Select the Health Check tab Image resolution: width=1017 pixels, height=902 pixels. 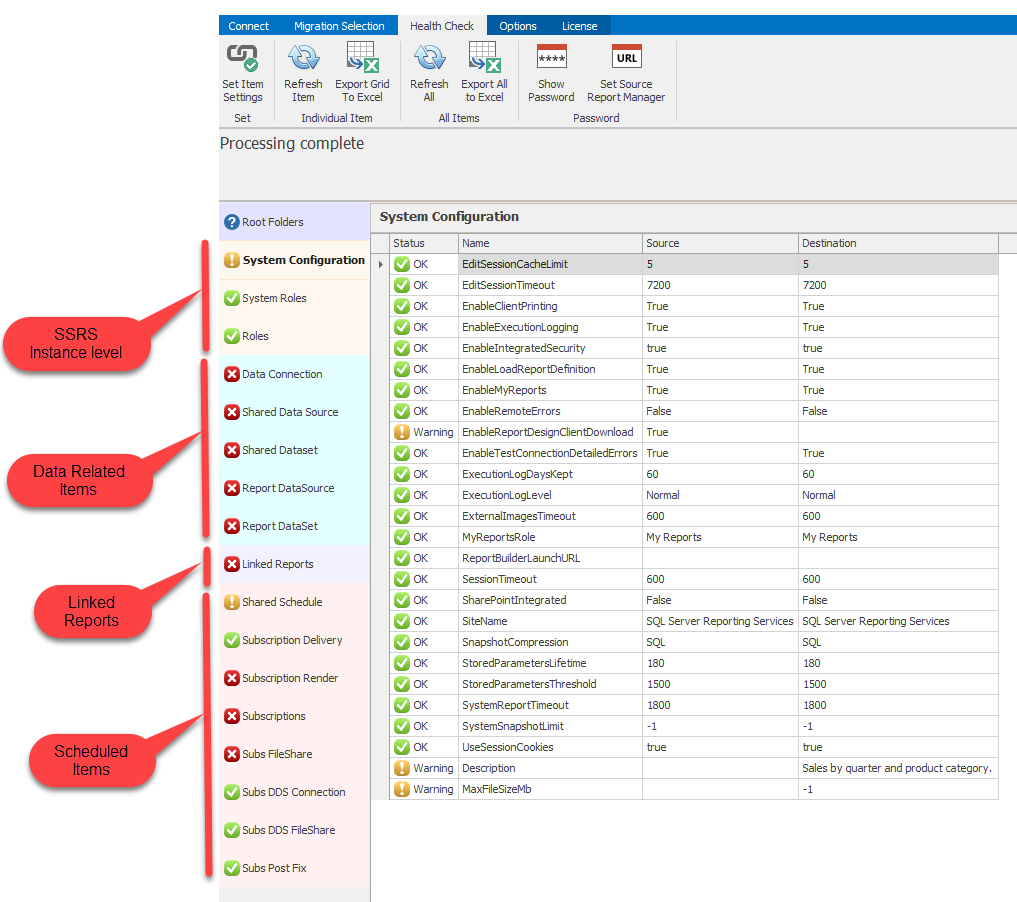point(442,26)
